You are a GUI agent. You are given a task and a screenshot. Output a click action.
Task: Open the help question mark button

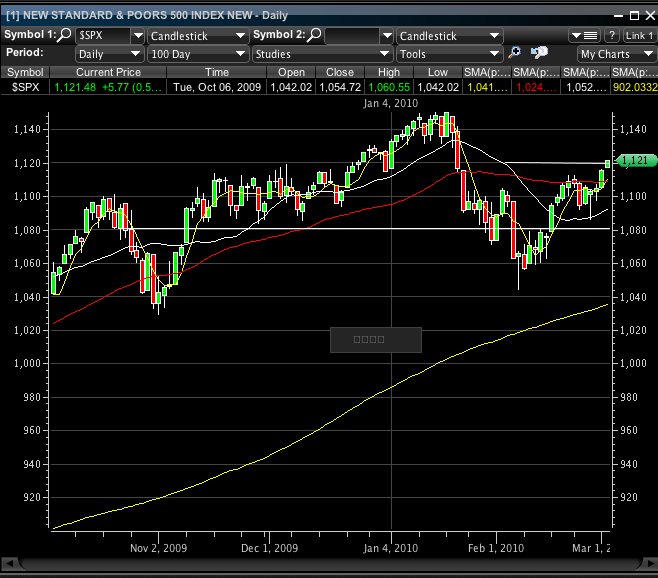pyautogui.click(x=611, y=35)
